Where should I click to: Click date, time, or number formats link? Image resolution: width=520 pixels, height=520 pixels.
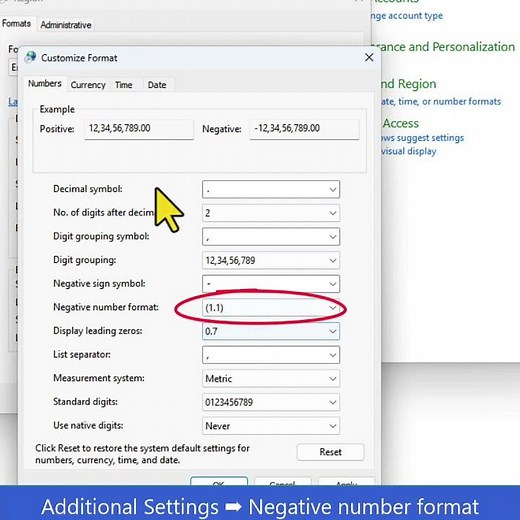pyautogui.click(x=441, y=101)
